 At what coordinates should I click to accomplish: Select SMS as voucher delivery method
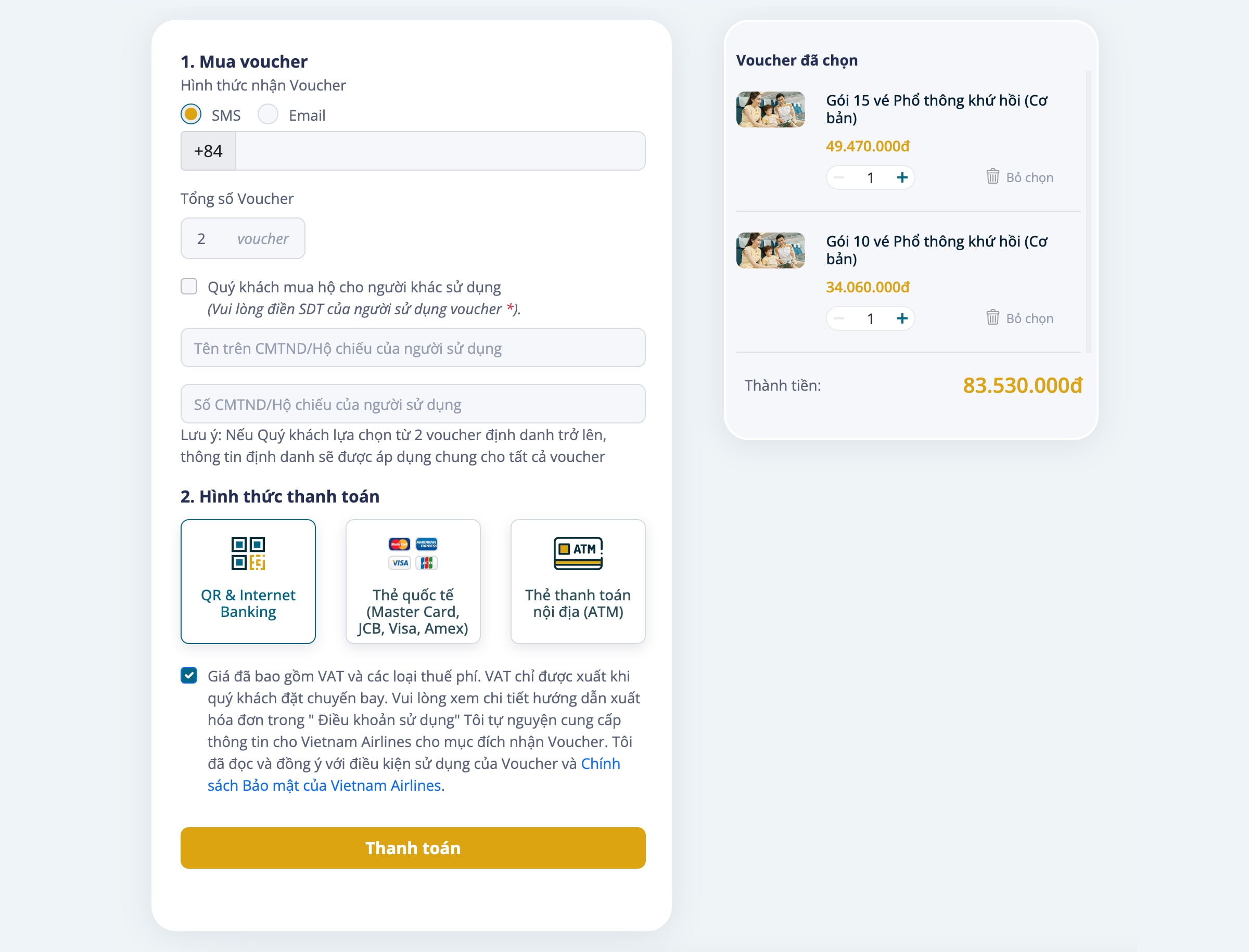point(191,114)
